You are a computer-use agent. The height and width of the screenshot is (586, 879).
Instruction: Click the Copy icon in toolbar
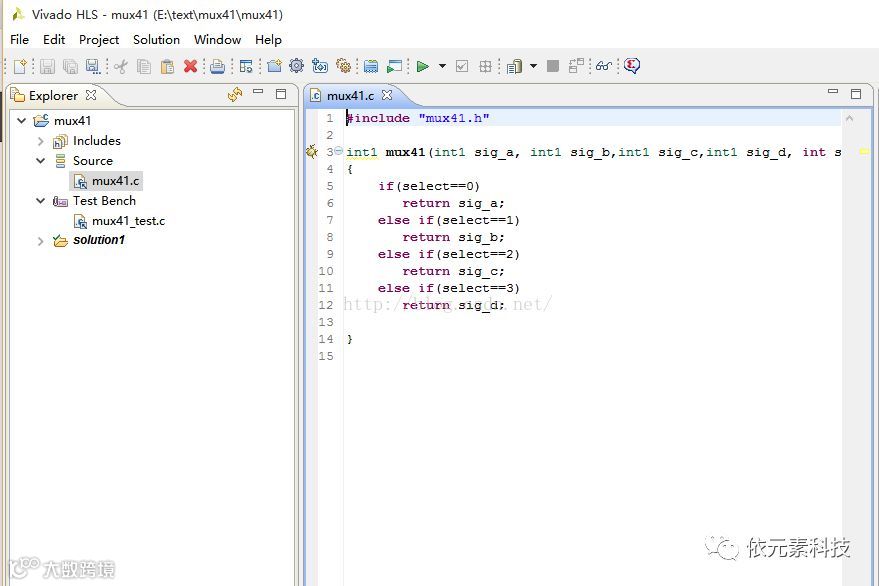144,66
